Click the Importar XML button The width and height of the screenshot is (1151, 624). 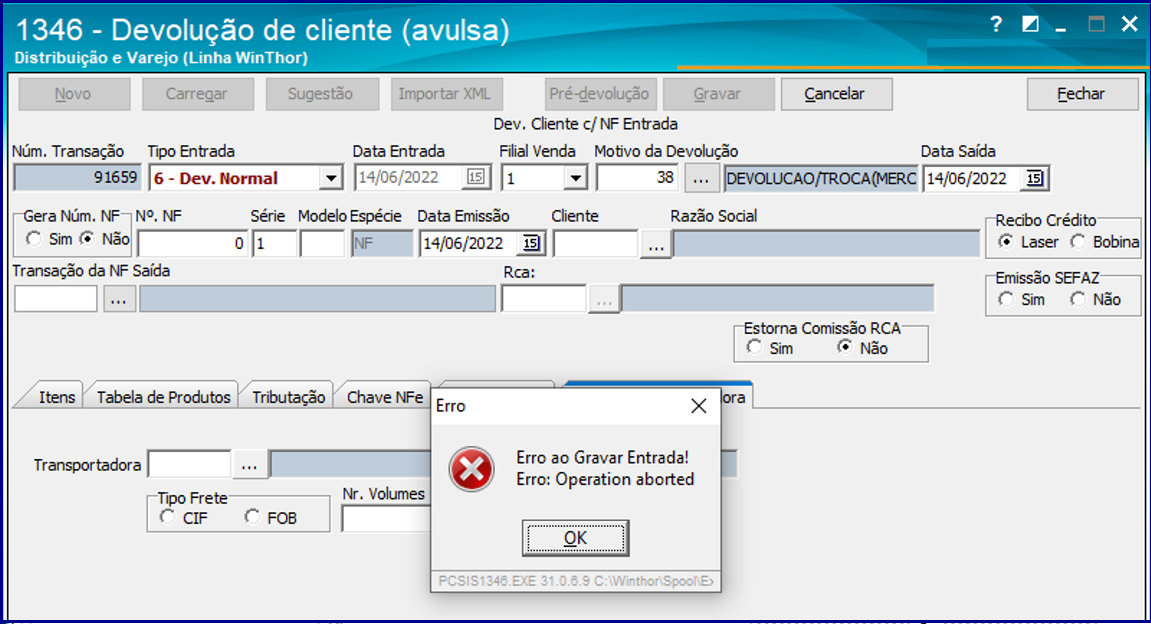447,94
